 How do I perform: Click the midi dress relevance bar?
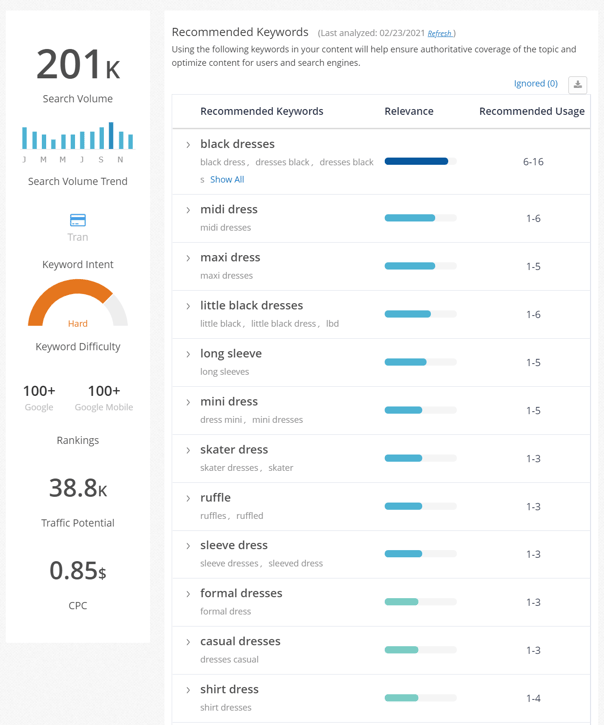tap(420, 218)
